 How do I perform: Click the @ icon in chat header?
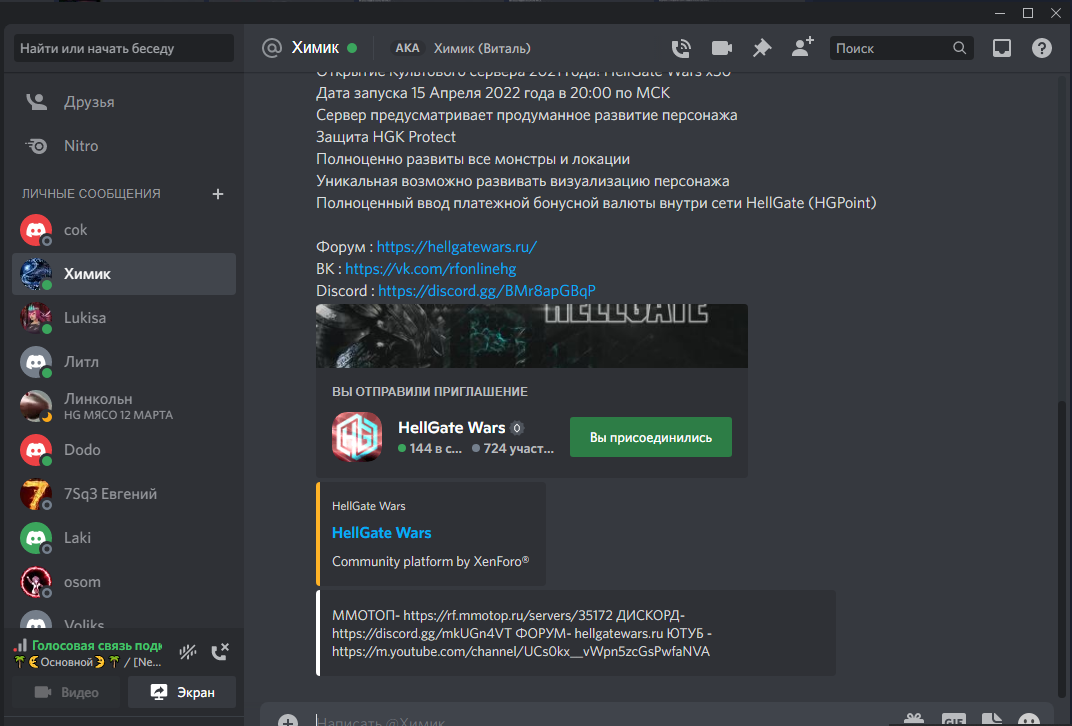pyautogui.click(x=272, y=48)
